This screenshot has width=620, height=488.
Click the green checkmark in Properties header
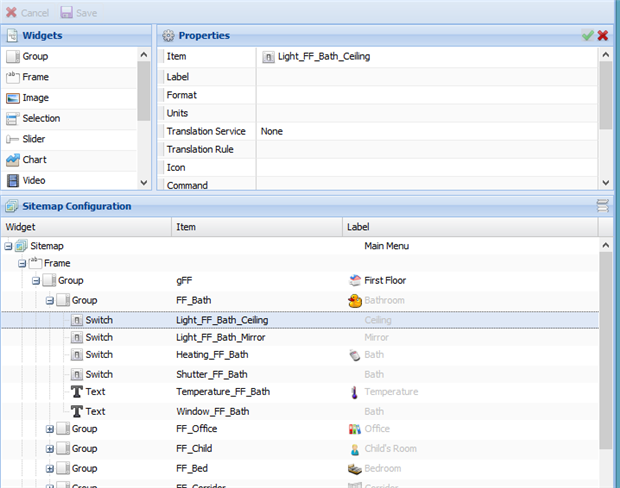point(587,35)
